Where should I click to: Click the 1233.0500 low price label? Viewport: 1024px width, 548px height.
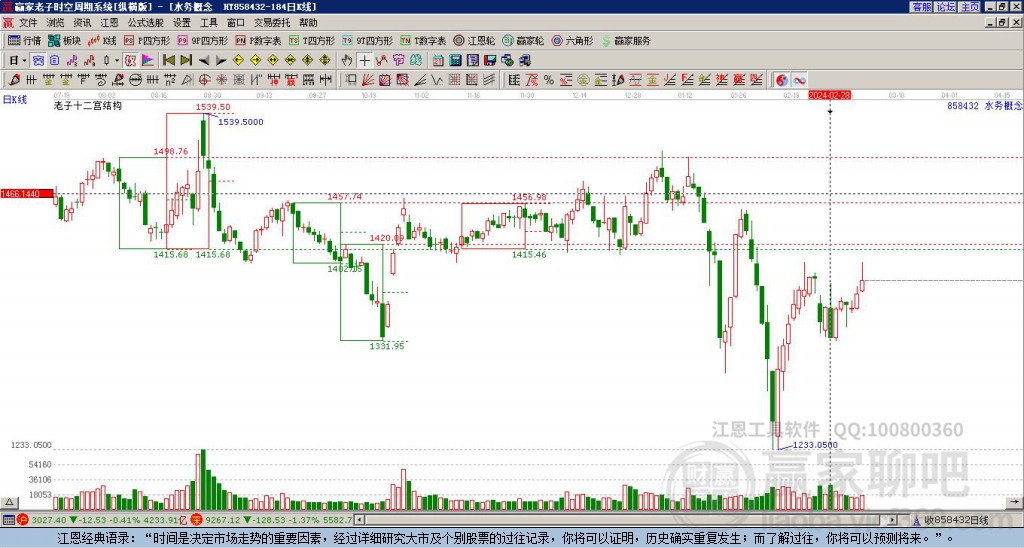(x=814, y=445)
